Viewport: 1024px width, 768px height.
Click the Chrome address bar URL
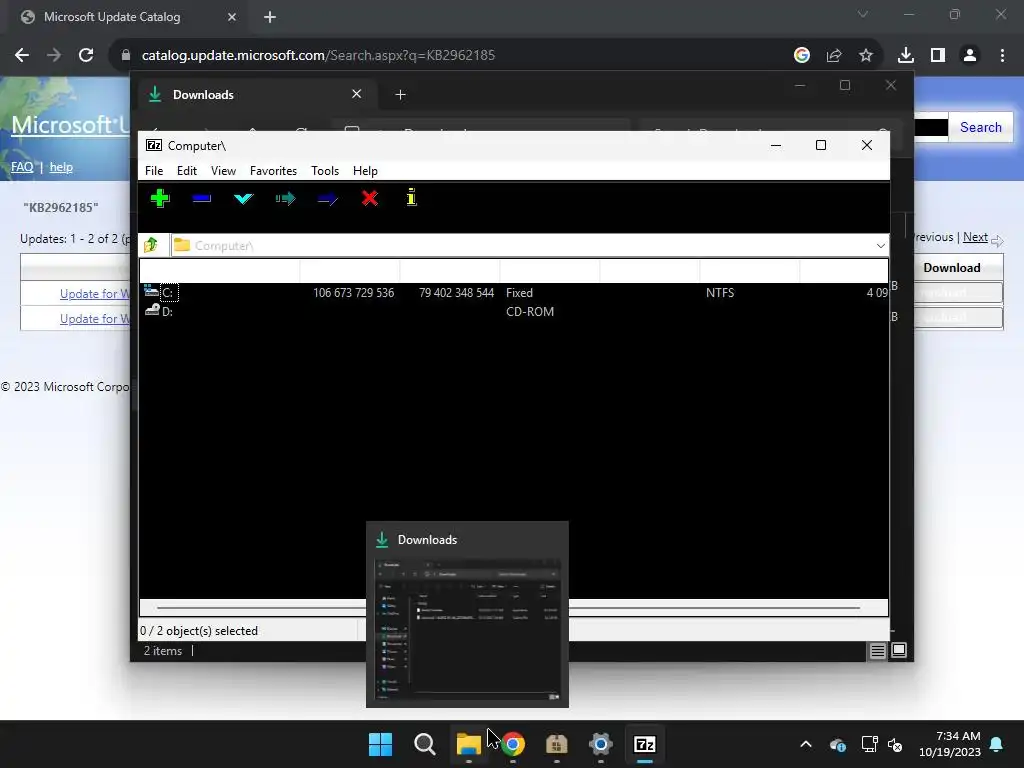click(318, 55)
